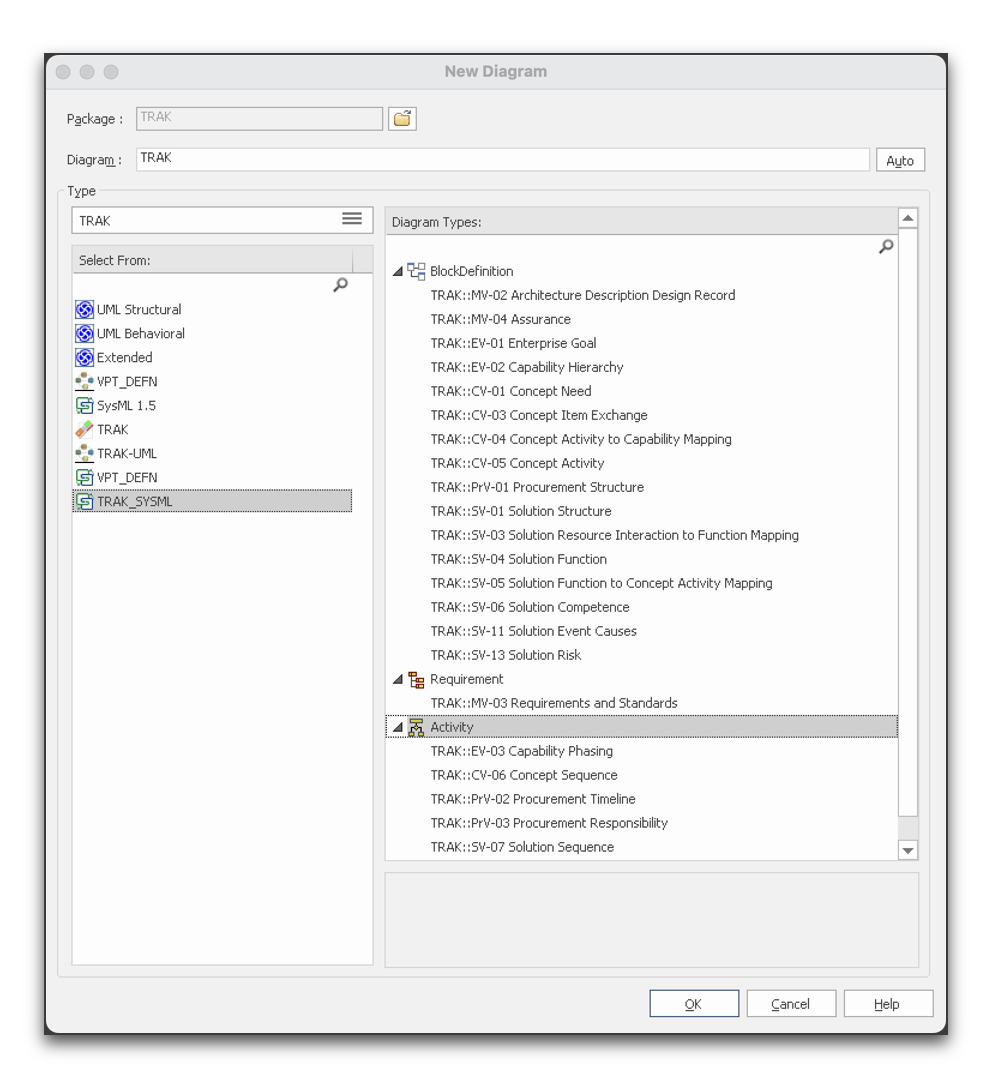Select the SysML 1.5 icon
The image size is (992, 1087).
click(x=85, y=406)
